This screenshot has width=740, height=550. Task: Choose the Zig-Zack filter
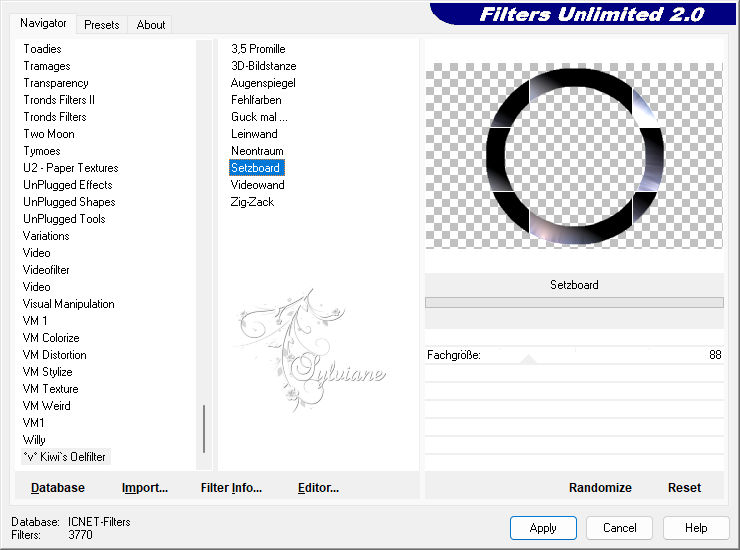point(252,202)
